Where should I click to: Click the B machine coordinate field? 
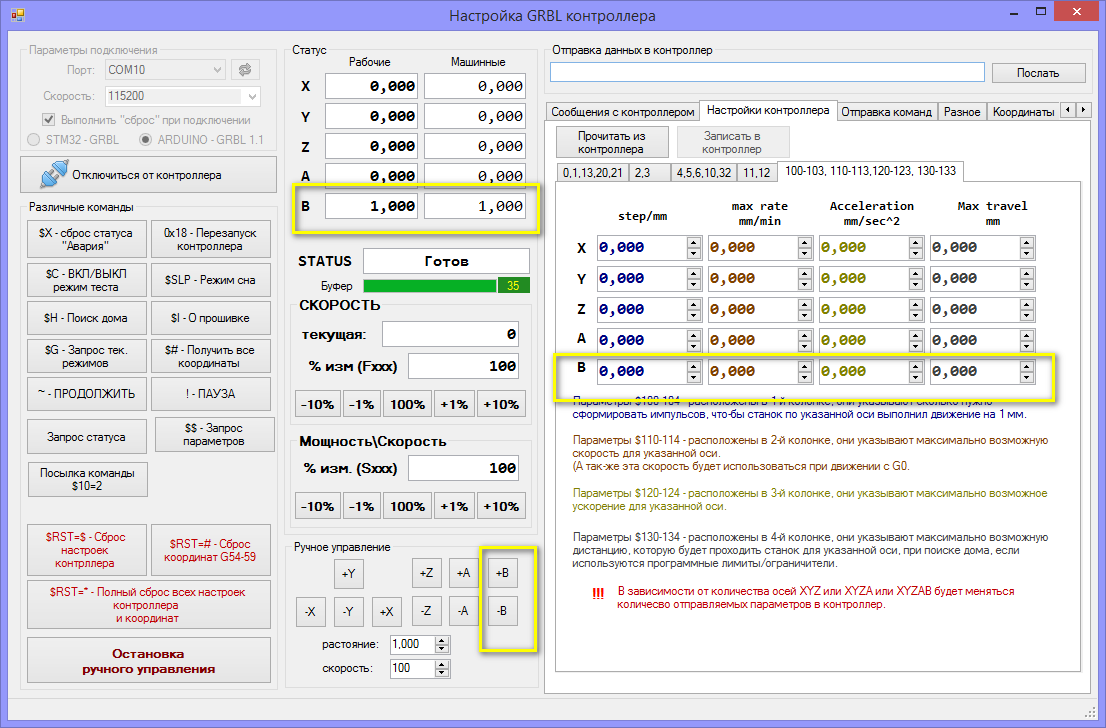pos(475,206)
